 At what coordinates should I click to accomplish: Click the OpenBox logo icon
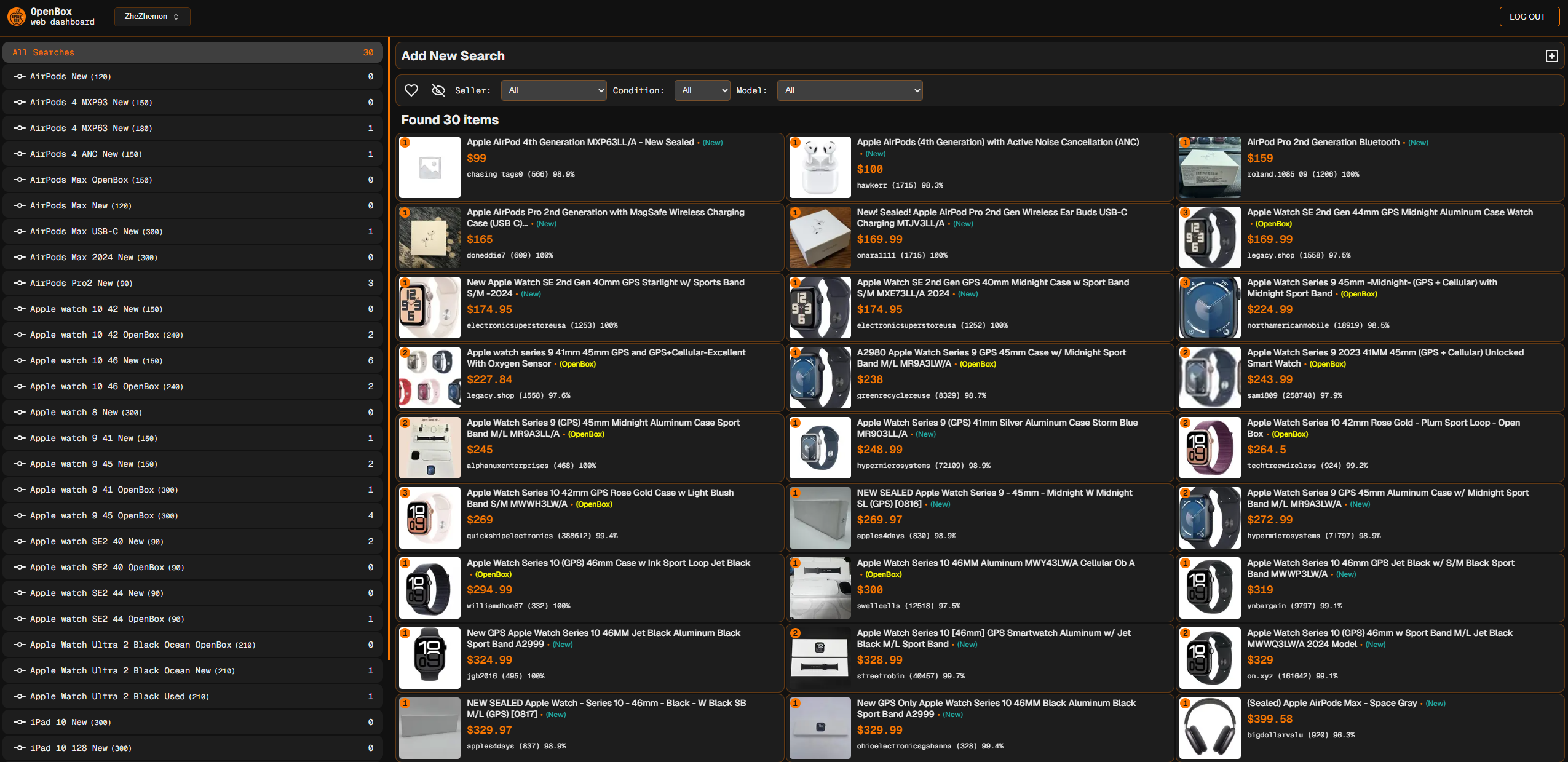pyautogui.click(x=17, y=17)
